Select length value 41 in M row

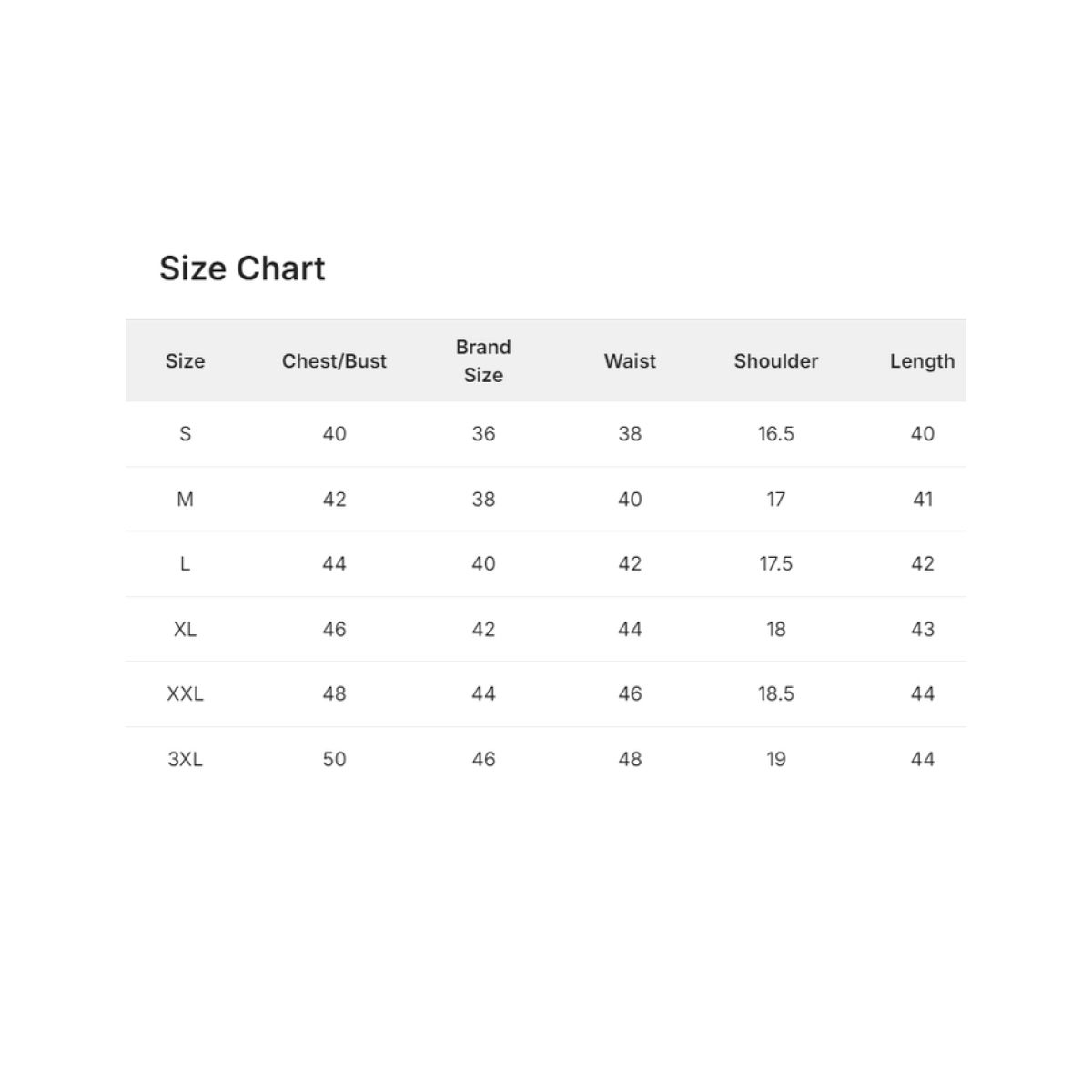pyautogui.click(x=923, y=500)
